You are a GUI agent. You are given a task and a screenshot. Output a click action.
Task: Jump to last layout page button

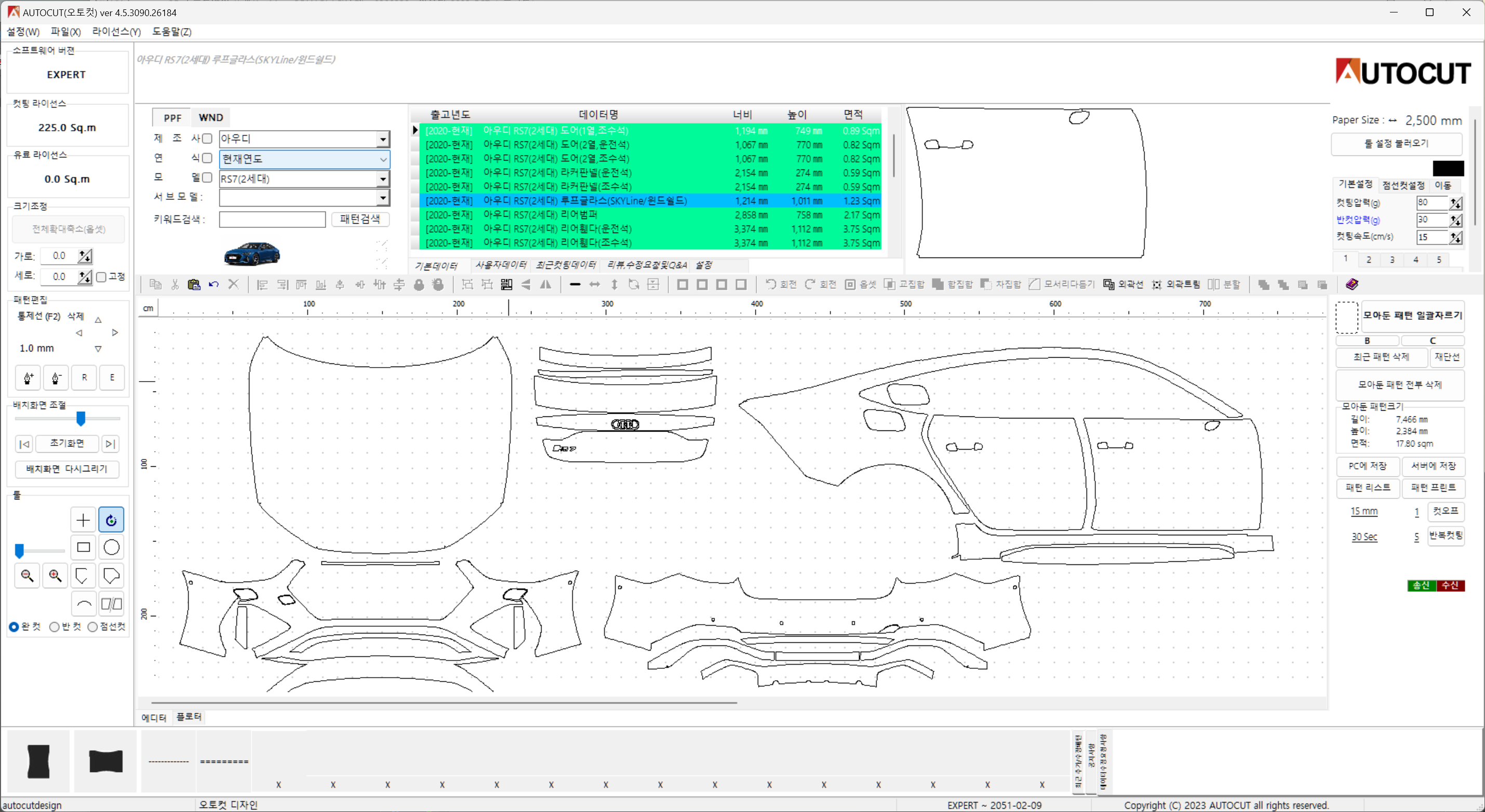point(111,444)
